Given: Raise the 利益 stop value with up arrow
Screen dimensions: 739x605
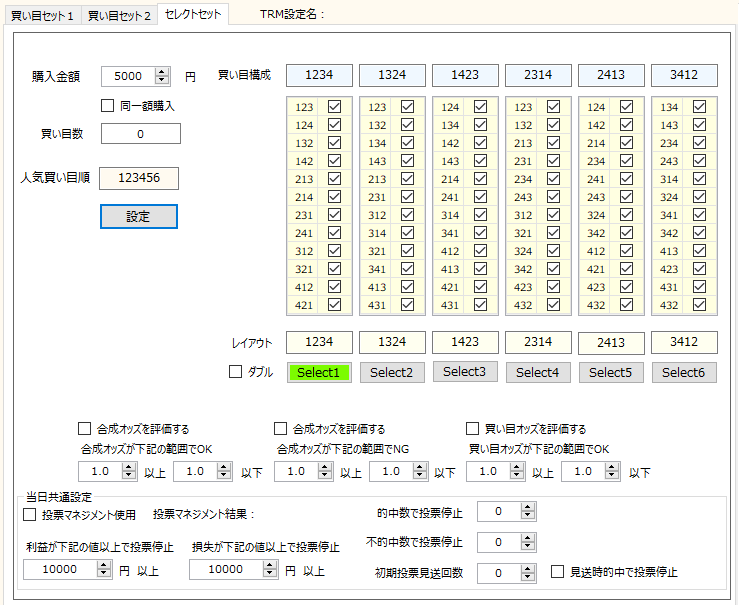Looking at the screenshot, I should coord(104,564).
